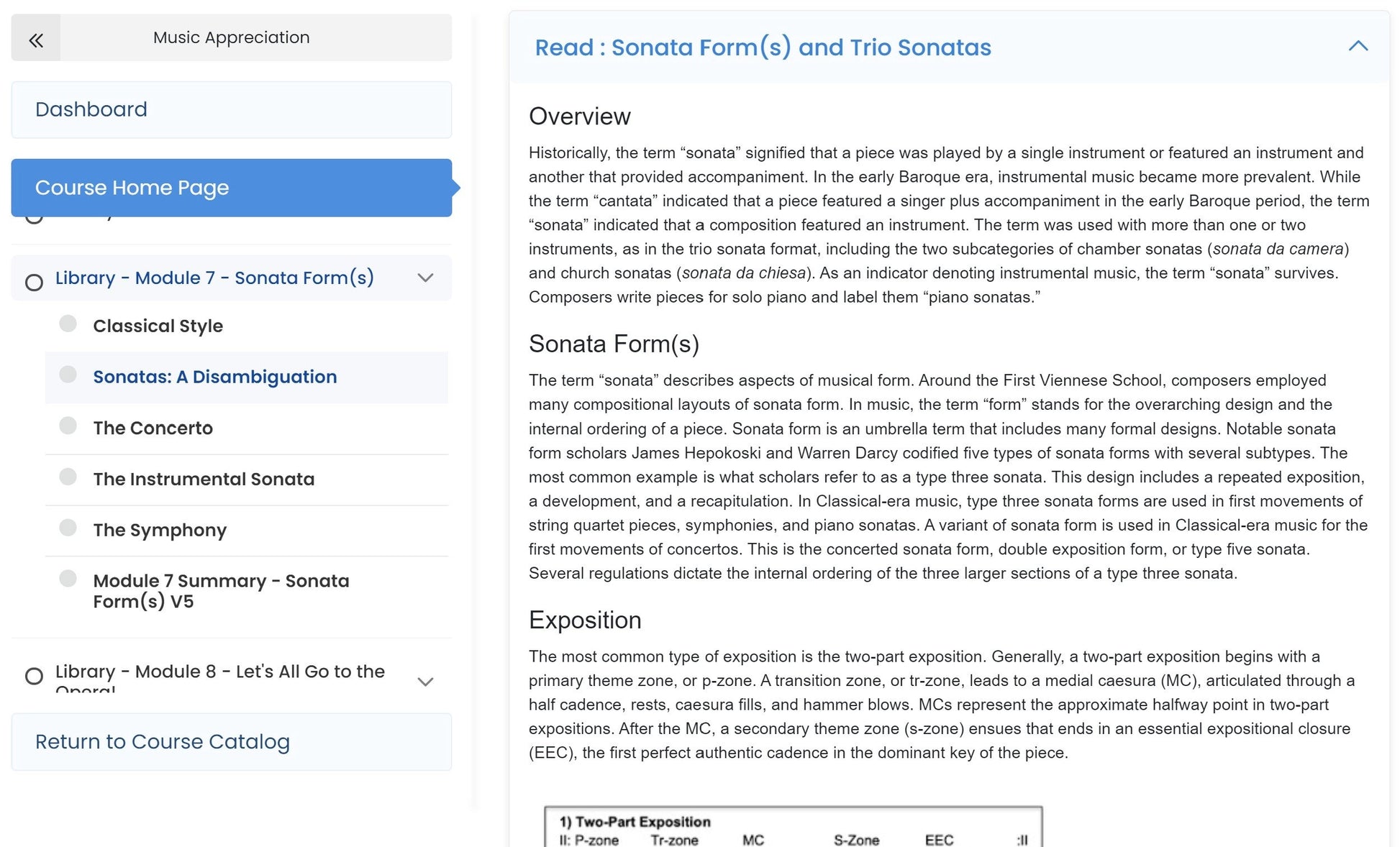This screenshot has height=847, width=1400.
Task: Click status dot beside The Concerto
Action: (x=68, y=426)
